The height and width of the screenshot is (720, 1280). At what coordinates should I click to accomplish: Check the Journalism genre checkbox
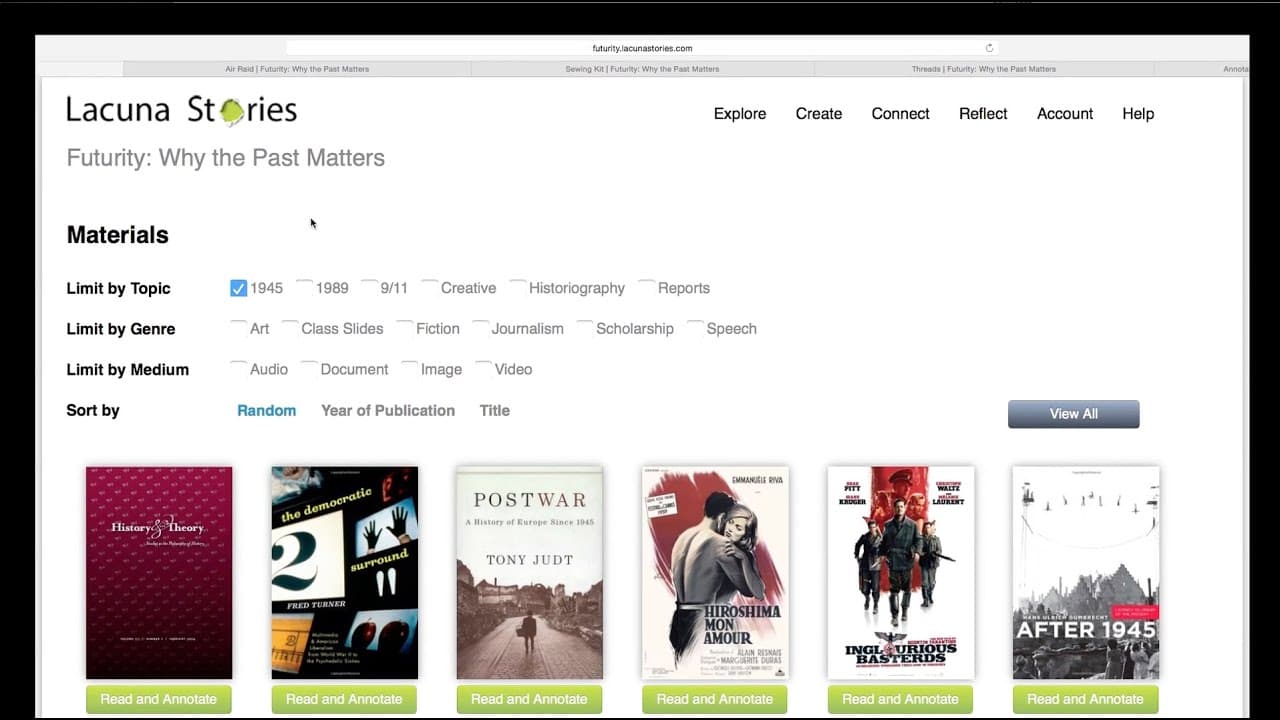[x=480, y=328]
